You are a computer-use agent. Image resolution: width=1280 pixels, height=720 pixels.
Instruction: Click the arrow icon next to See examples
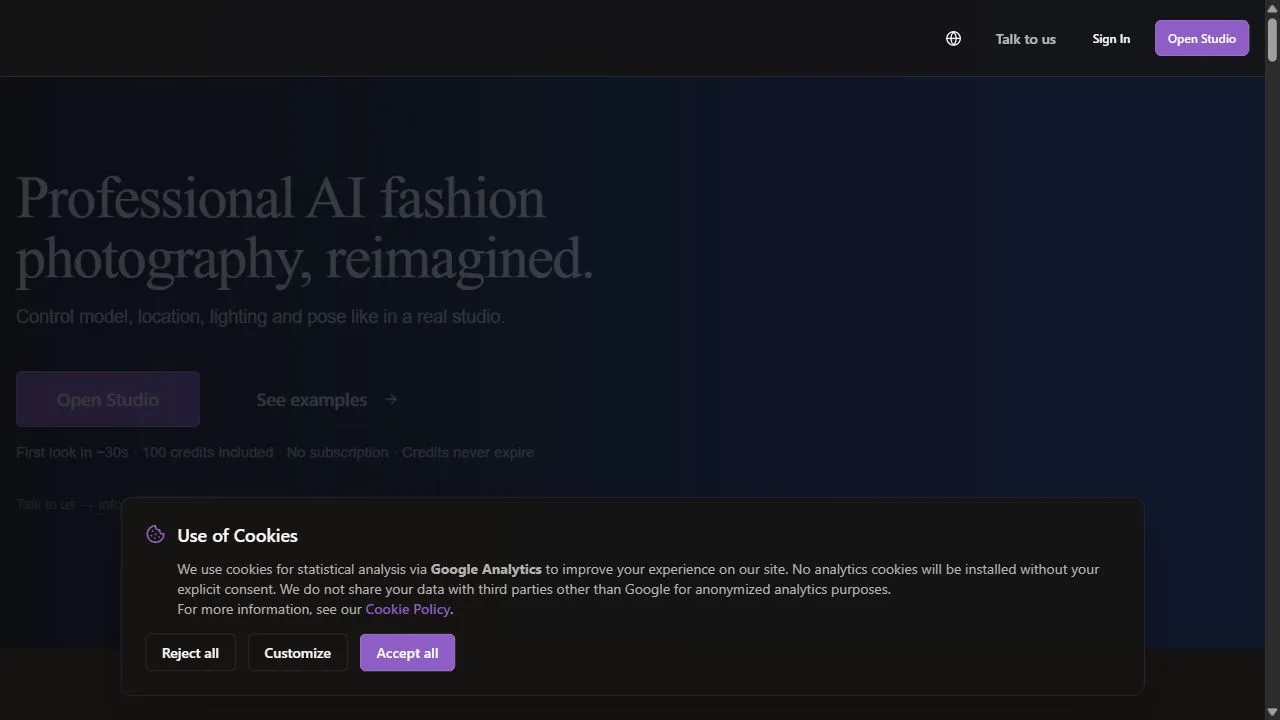pos(391,399)
